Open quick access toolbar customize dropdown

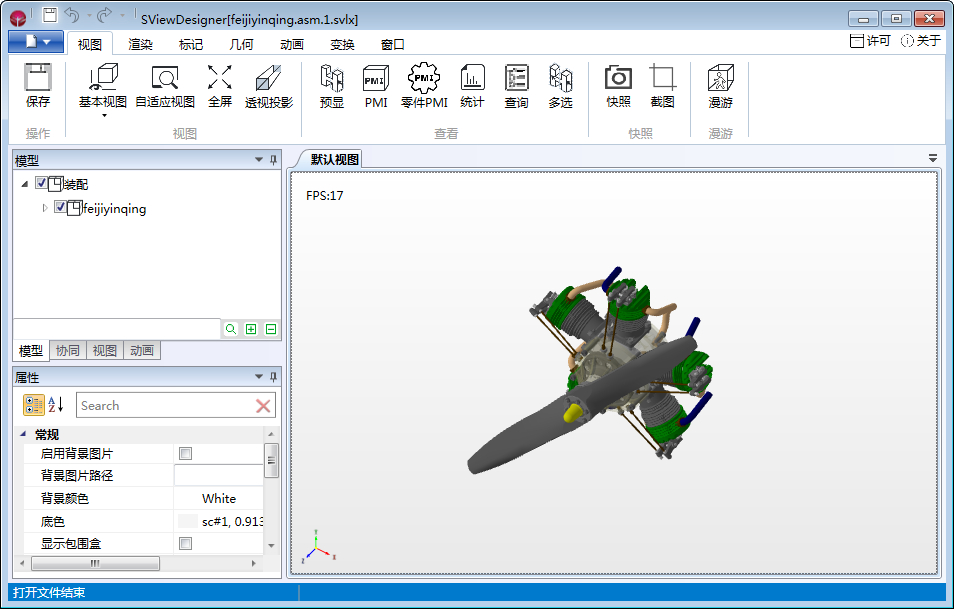pos(122,15)
